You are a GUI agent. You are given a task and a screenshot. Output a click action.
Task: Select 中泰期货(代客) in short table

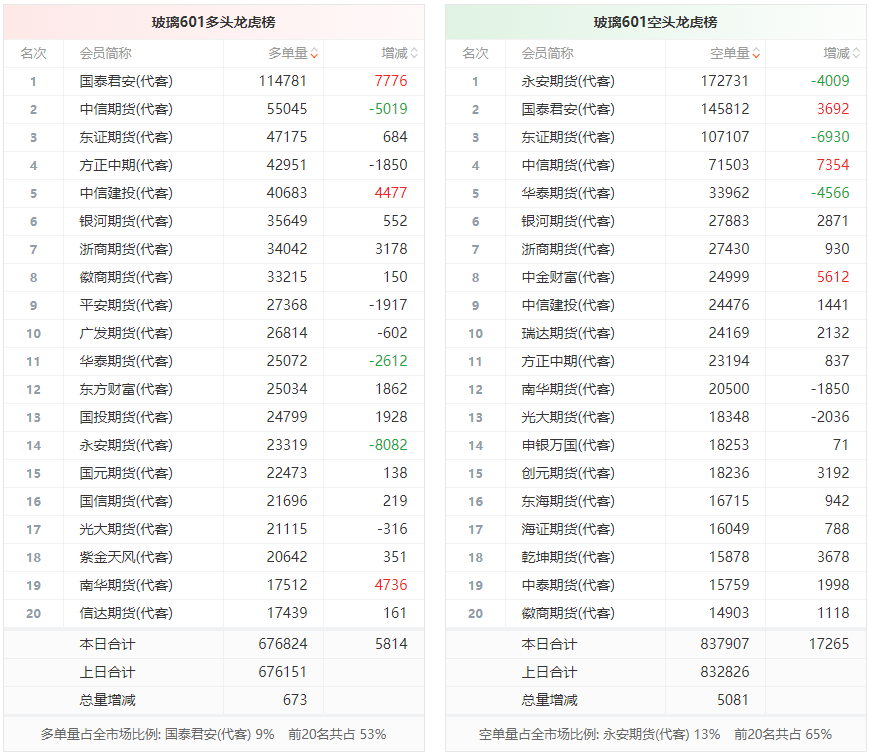click(x=568, y=585)
